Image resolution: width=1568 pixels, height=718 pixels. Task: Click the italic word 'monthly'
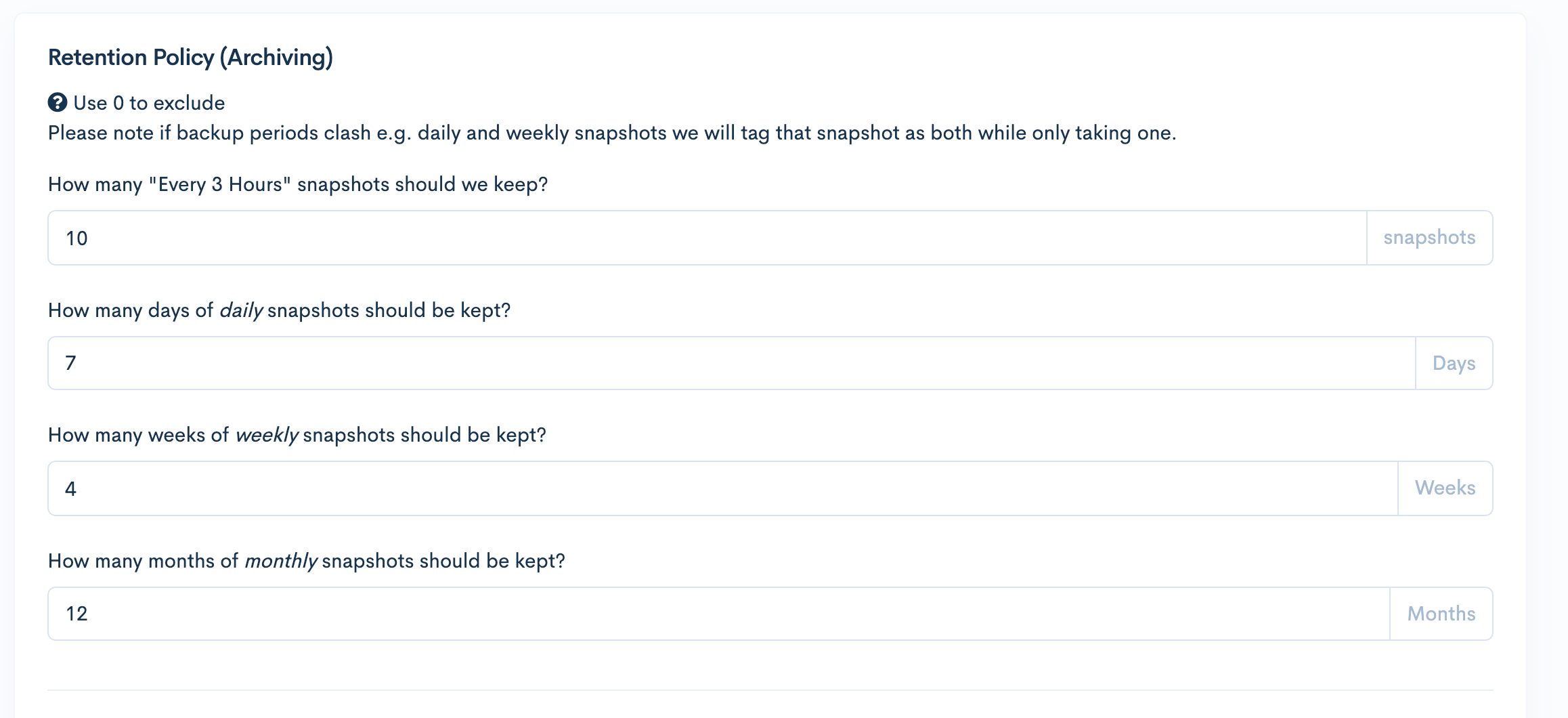click(280, 561)
